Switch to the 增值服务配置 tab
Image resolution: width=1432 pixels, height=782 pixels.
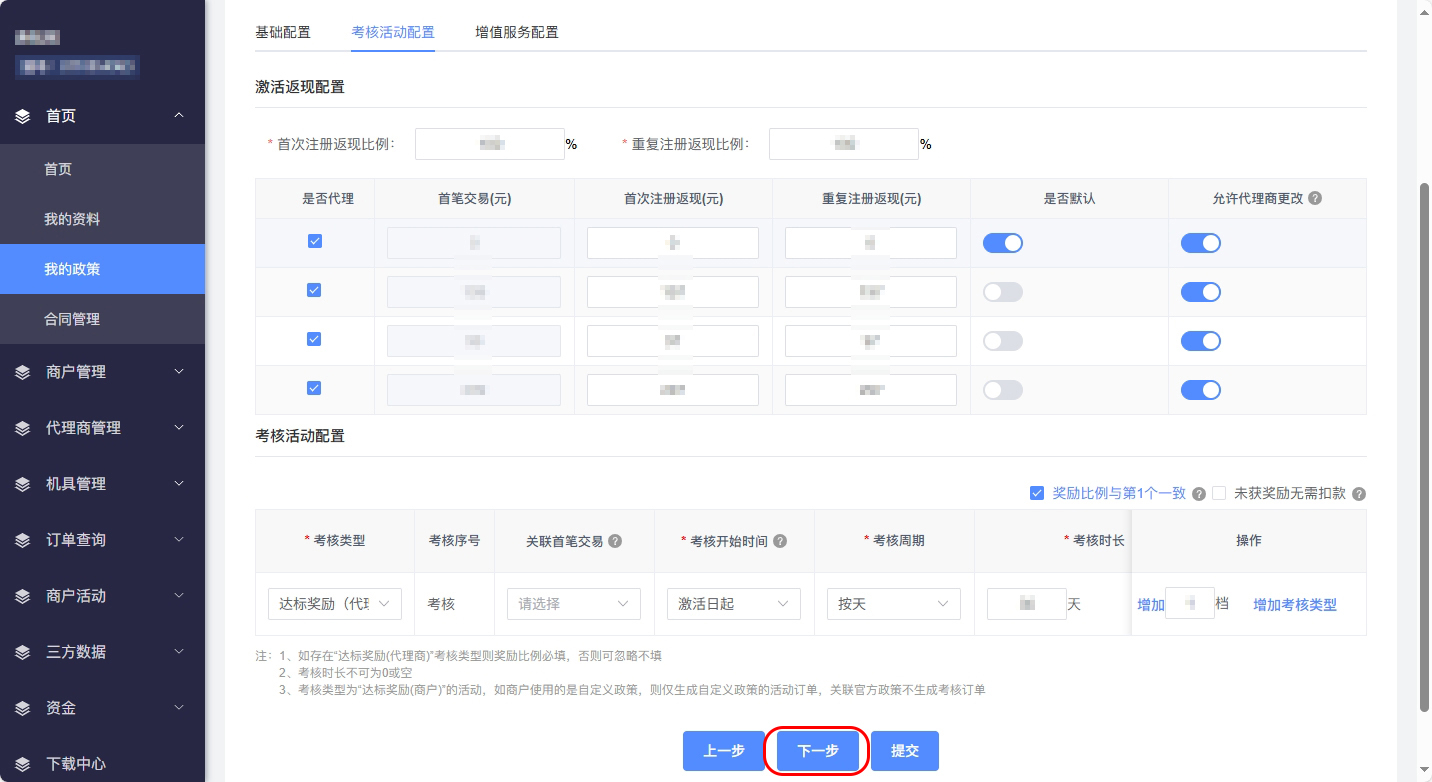pos(516,32)
